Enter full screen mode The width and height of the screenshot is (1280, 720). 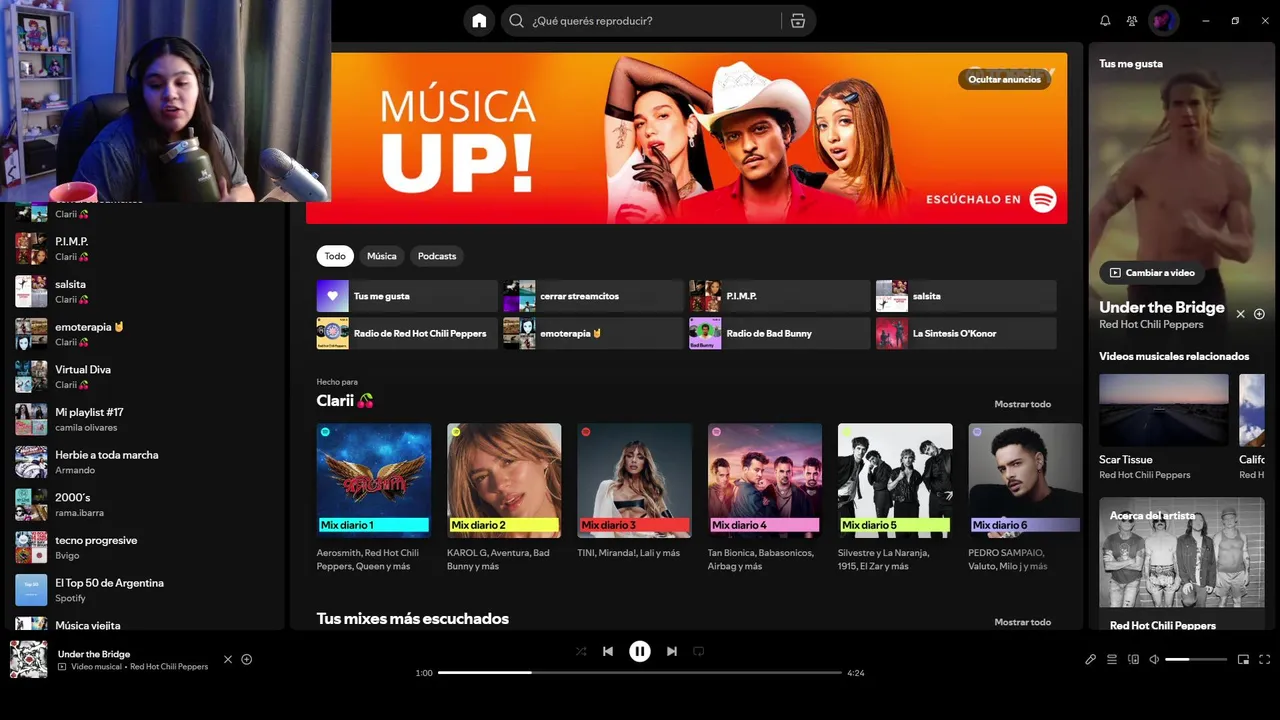[x=1265, y=659]
